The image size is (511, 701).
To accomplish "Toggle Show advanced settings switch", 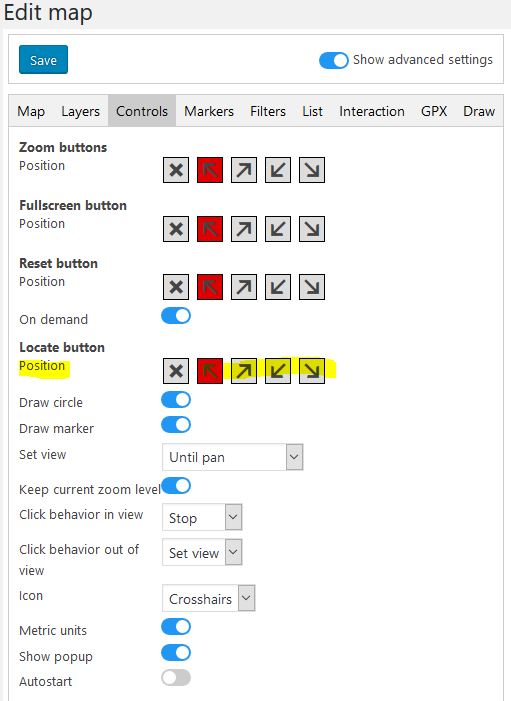I will coord(334,60).
